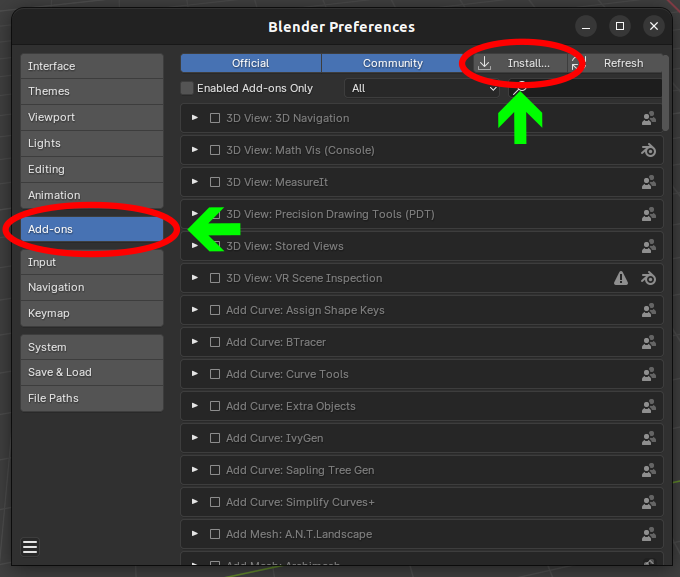Select the Add-ons preferences section

point(92,229)
